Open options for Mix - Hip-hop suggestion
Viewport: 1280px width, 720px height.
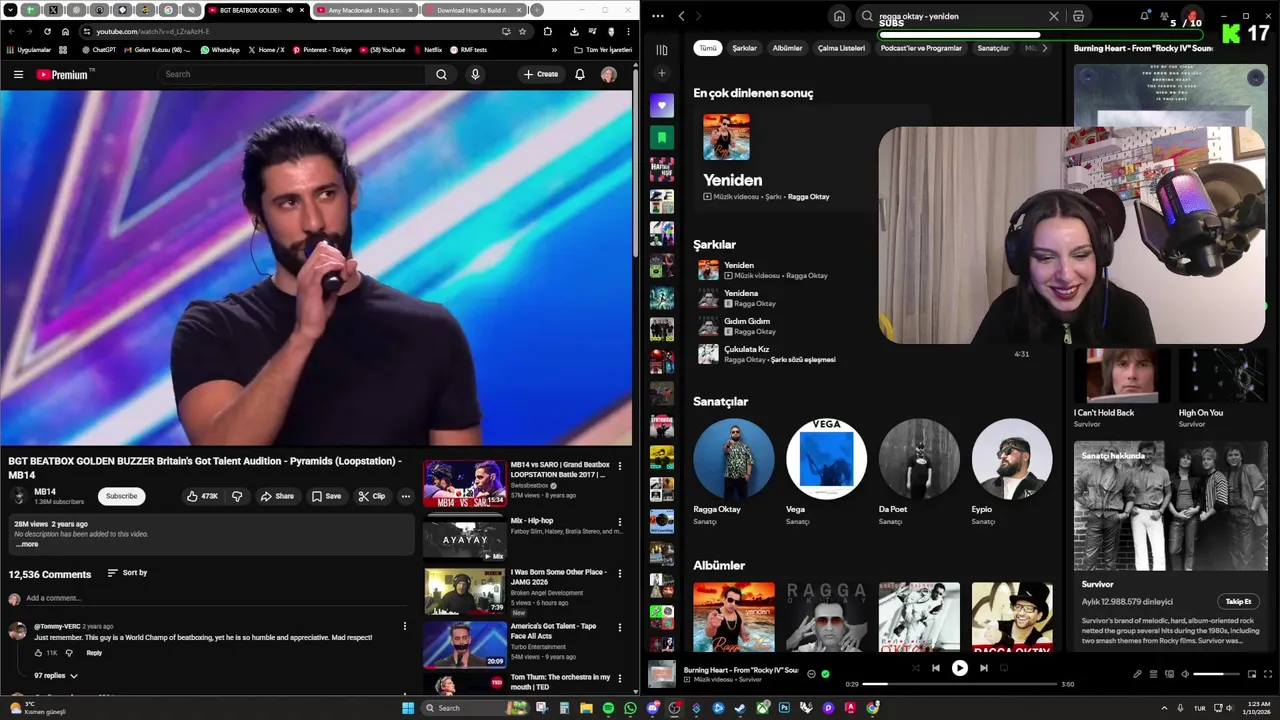click(x=620, y=522)
